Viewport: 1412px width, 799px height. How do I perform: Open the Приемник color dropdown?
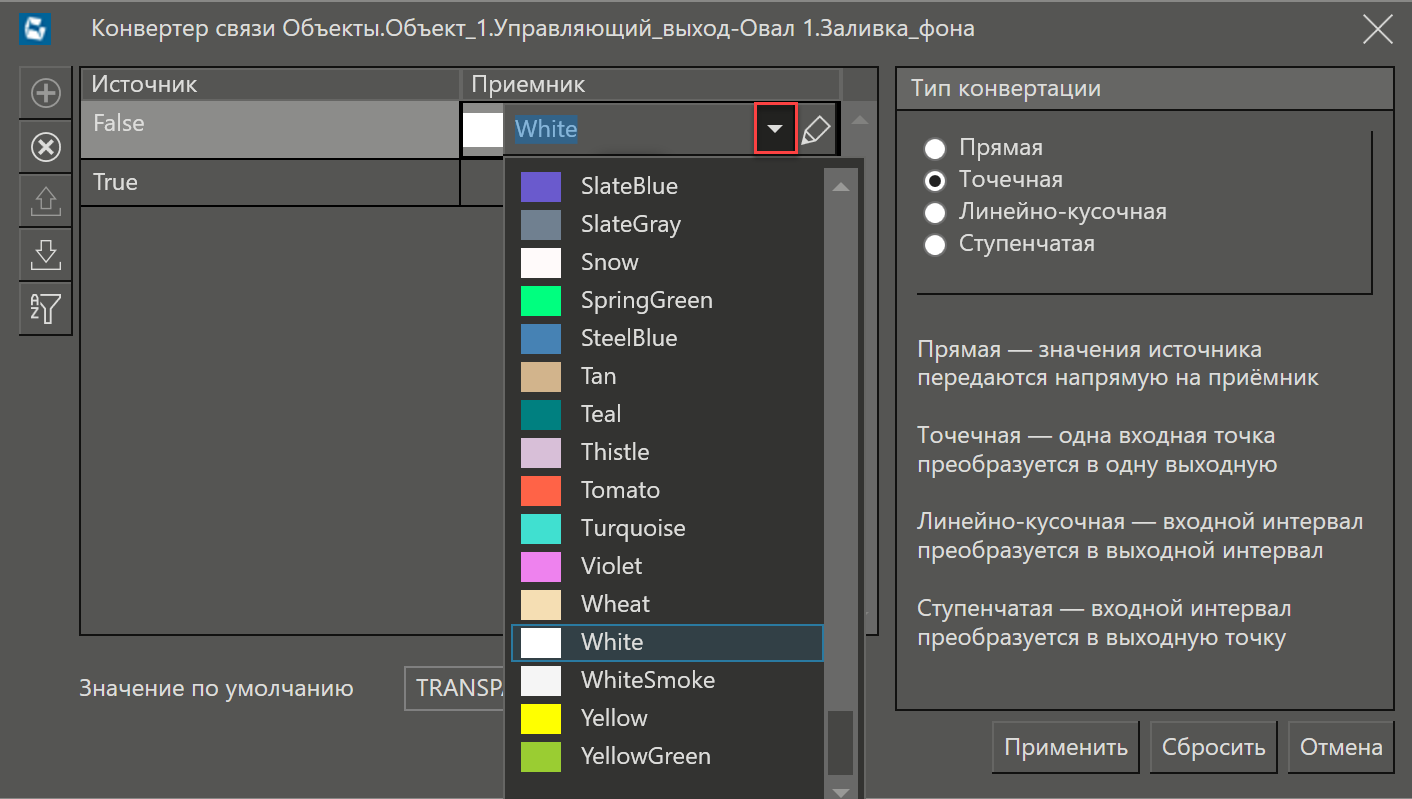click(775, 128)
